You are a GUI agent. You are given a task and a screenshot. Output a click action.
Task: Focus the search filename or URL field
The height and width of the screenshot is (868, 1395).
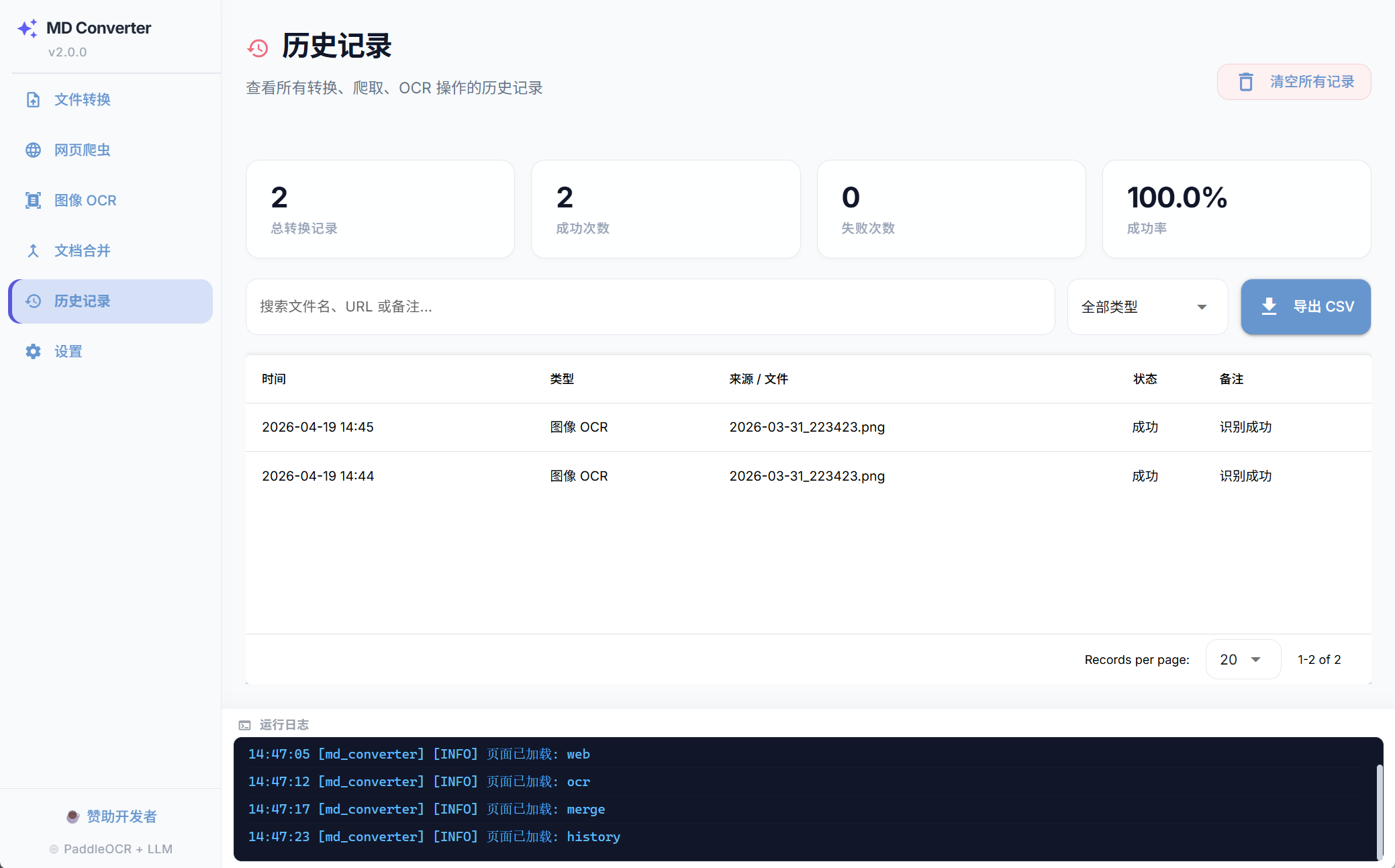pyautogui.click(x=650, y=307)
